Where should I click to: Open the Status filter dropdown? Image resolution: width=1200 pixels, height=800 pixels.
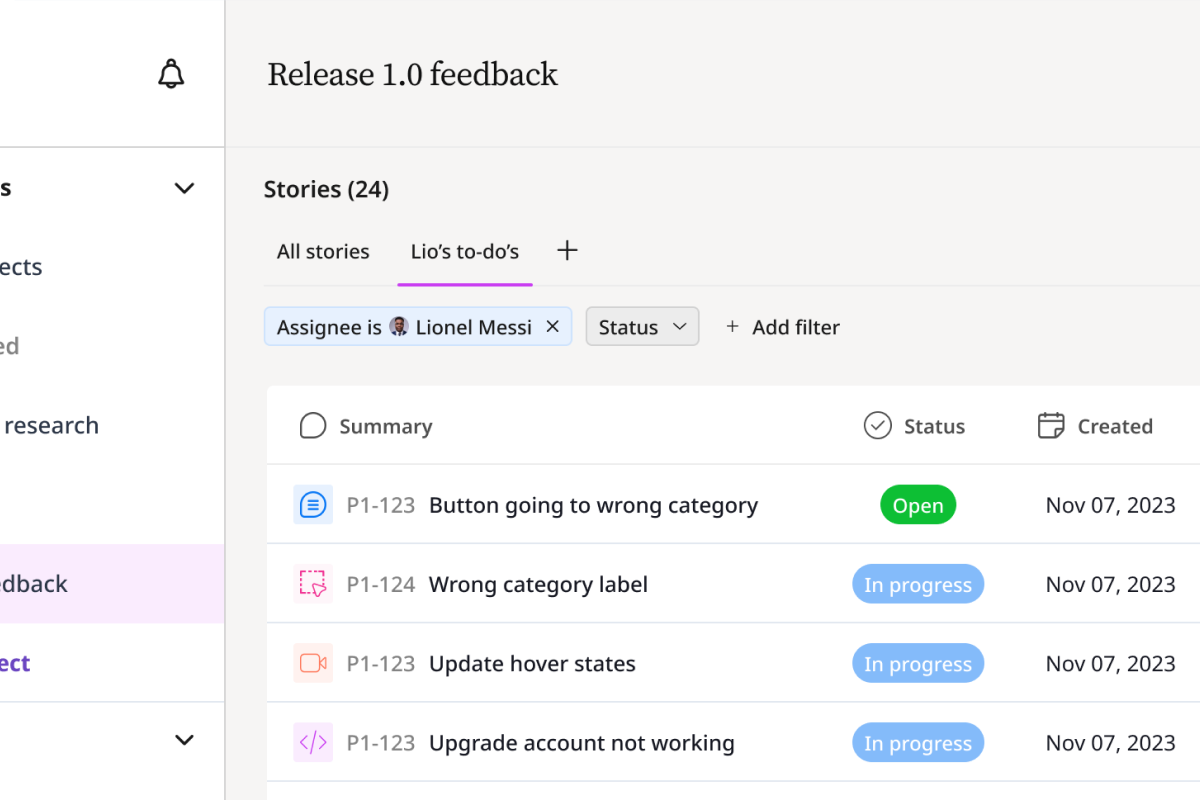click(x=641, y=326)
